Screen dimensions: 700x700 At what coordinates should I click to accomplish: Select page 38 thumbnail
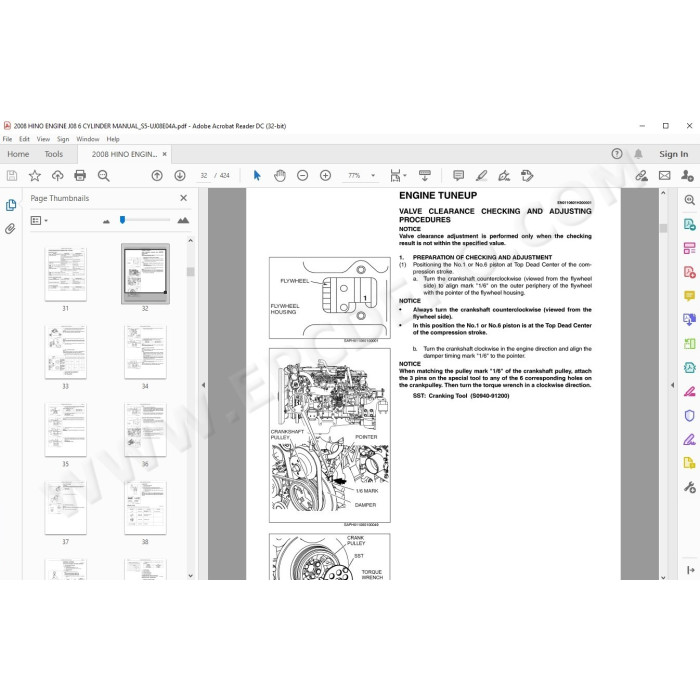click(x=145, y=507)
